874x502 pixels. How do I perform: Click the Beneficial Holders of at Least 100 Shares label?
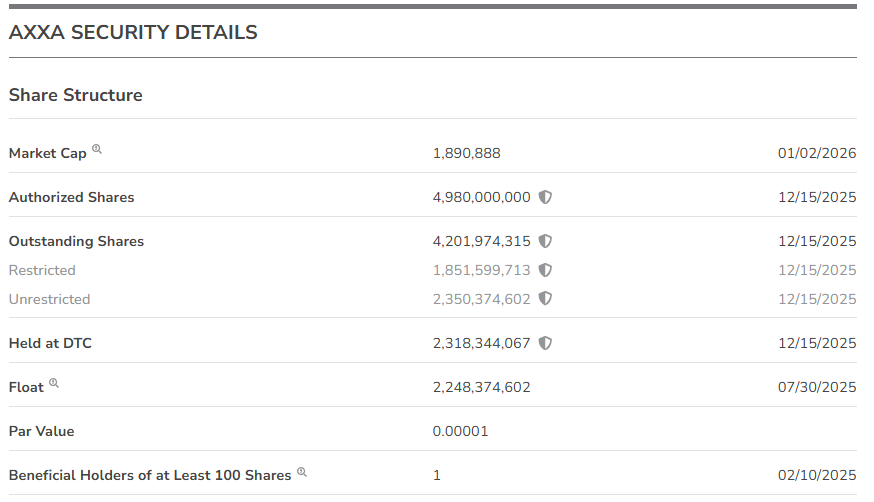(x=150, y=475)
